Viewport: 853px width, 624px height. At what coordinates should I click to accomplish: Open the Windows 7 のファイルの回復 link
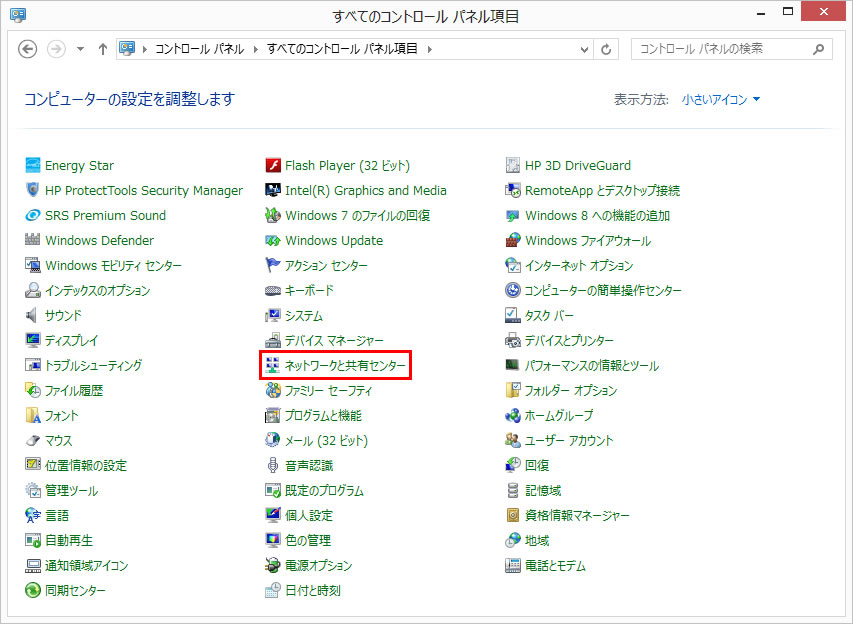[x=357, y=215]
